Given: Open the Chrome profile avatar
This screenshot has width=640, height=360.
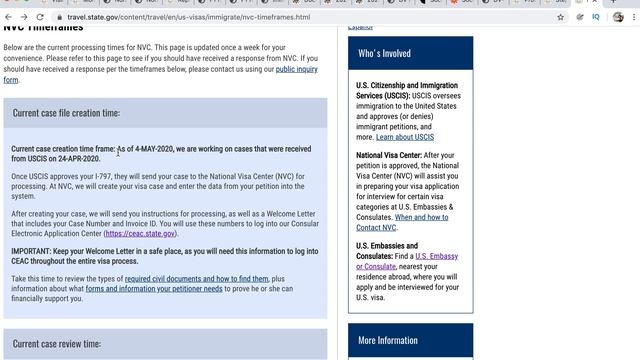Looking at the screenshot, I should [618, 17].
